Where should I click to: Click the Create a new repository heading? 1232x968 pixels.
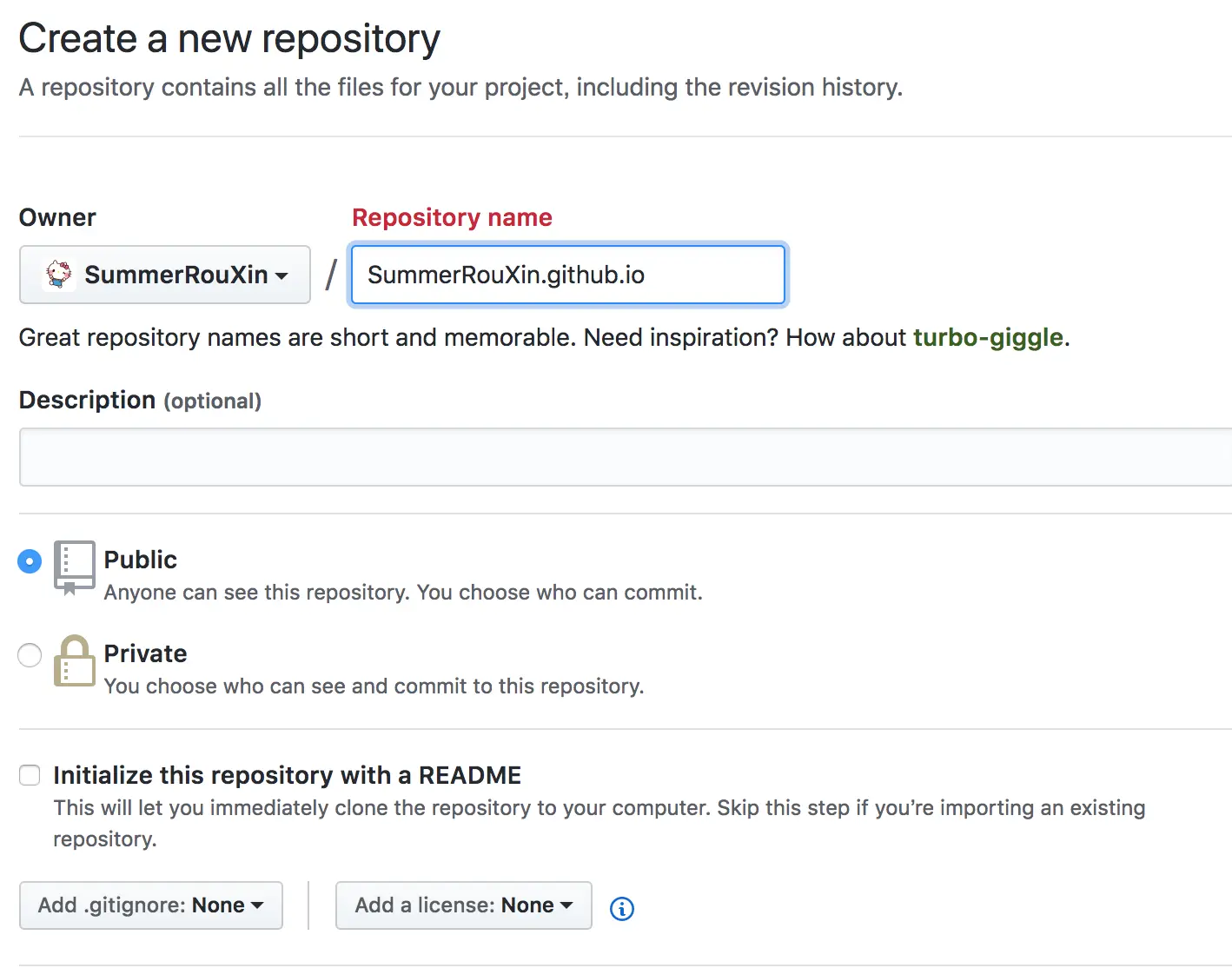[229, 39]
